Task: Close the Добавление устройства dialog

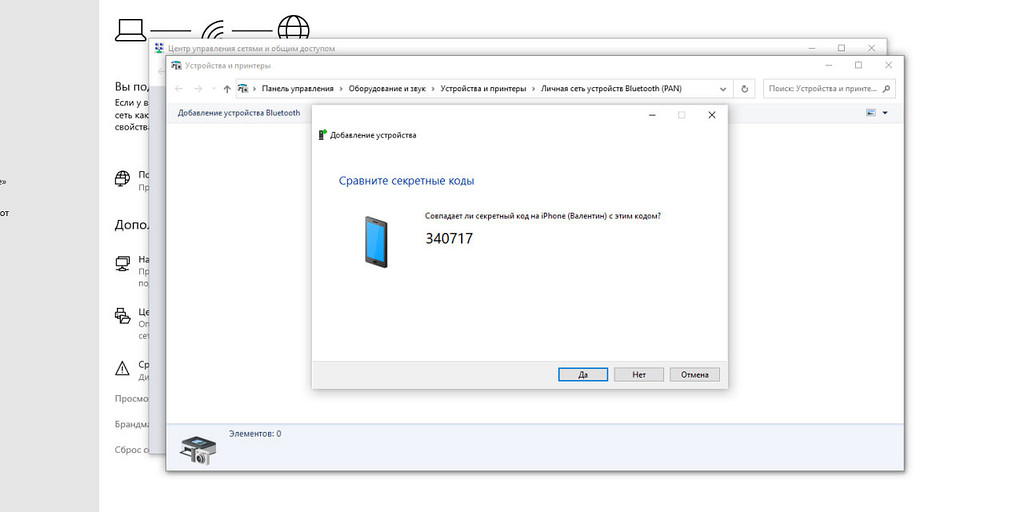Action: pos(711,115)
